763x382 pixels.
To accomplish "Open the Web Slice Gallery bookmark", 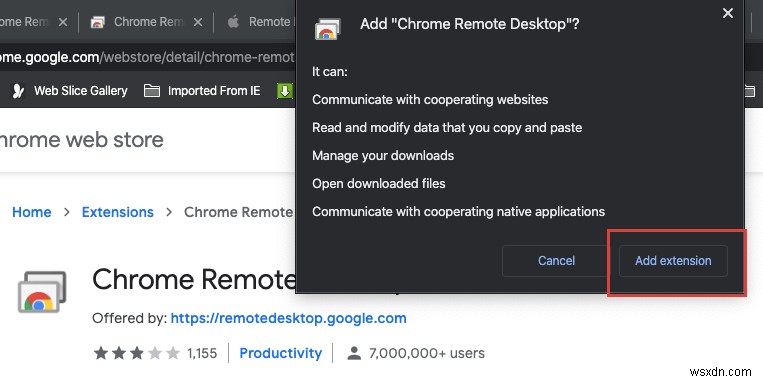I will (x=70, y=91).
